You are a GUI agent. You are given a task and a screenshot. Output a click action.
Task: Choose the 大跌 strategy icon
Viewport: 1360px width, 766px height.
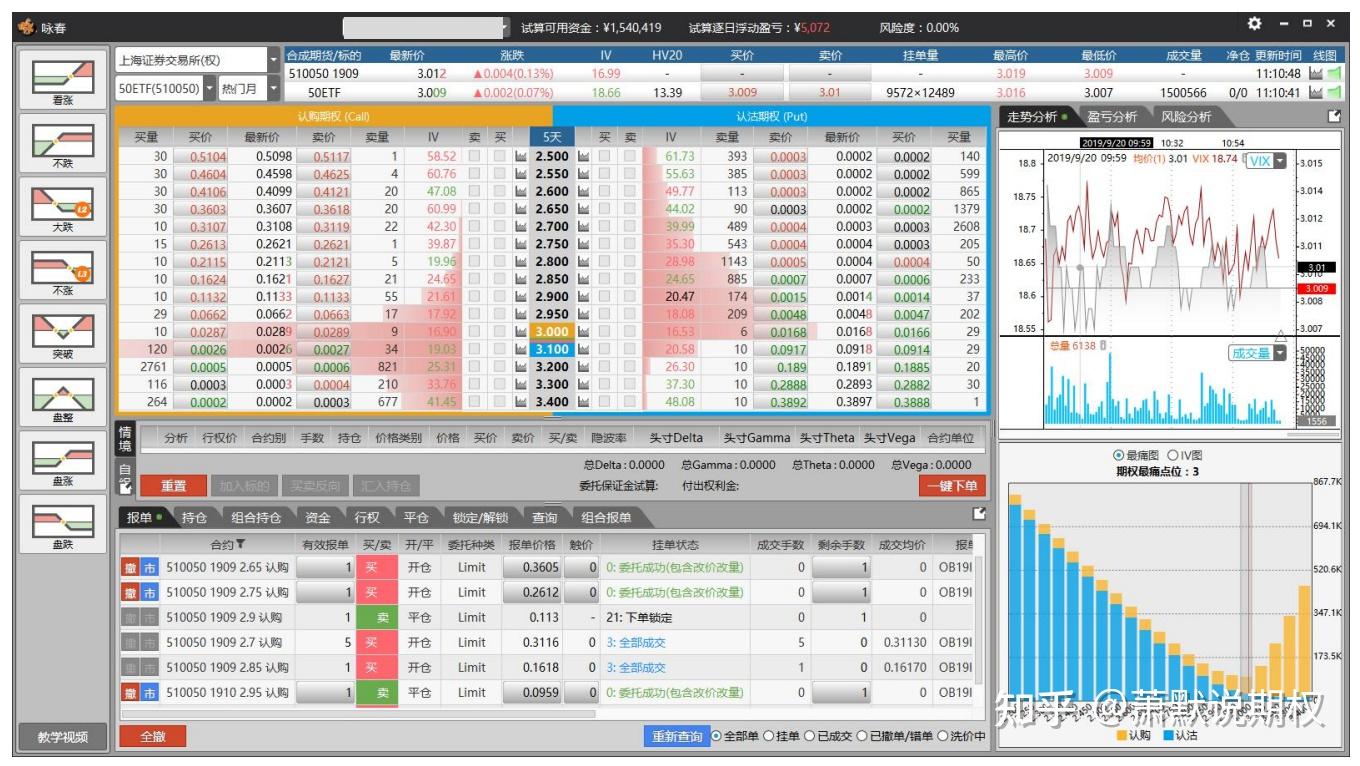(63, 206)
